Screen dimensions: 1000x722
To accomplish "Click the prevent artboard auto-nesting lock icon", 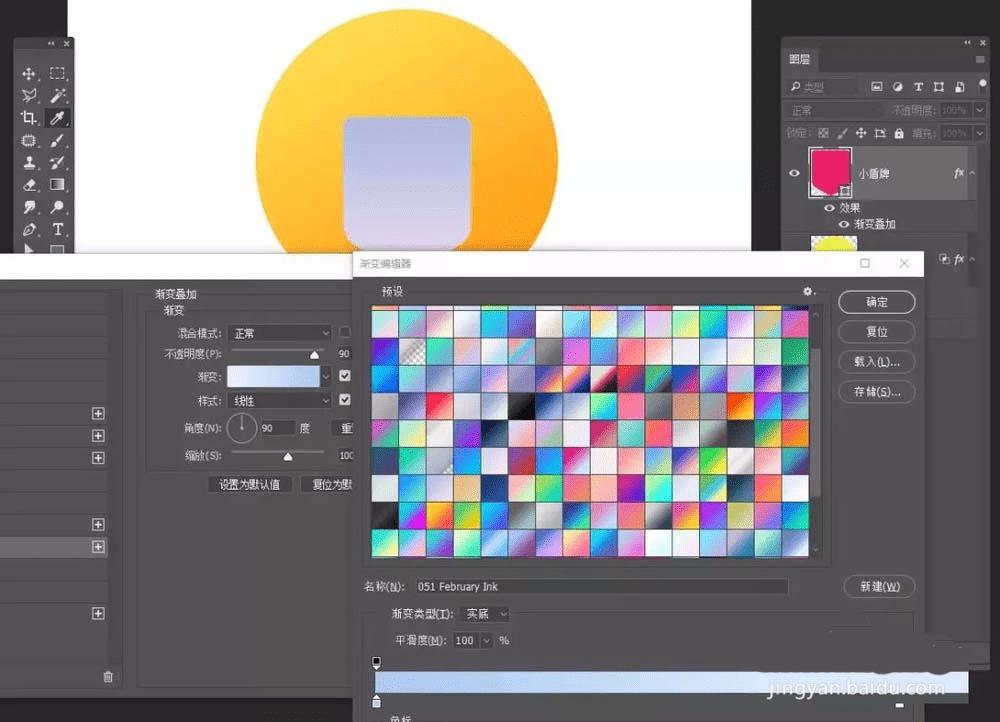I will pyautogui.click(x=880, y=133).
